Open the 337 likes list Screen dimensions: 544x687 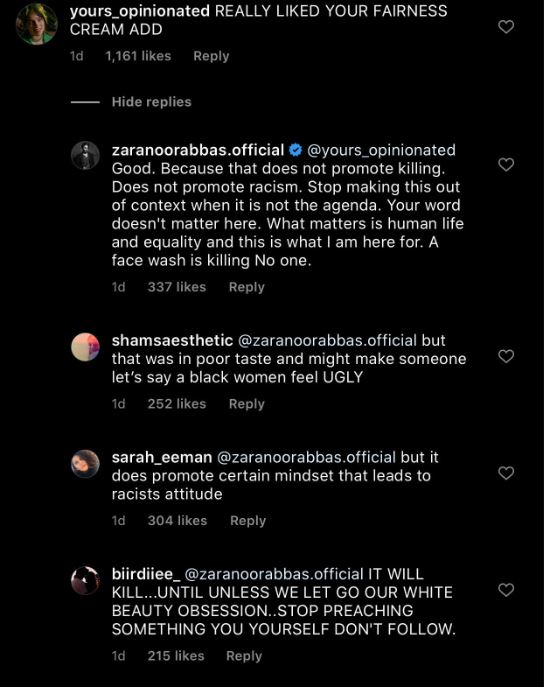coord(177,287)
